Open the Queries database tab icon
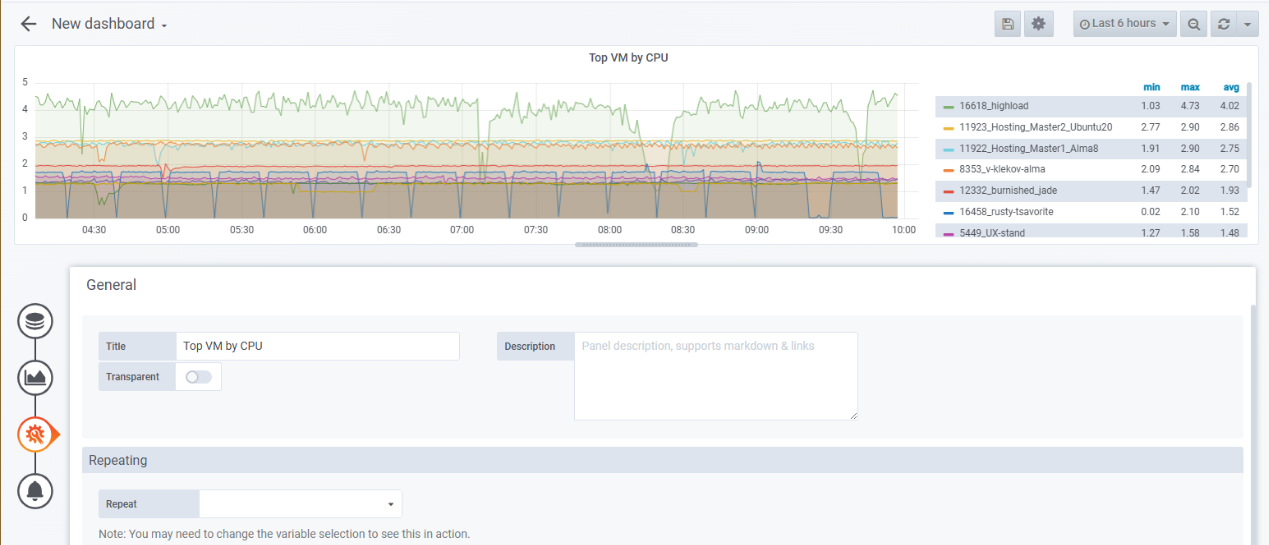Viewport: 1269px width, 545px height. pos(35,321)
